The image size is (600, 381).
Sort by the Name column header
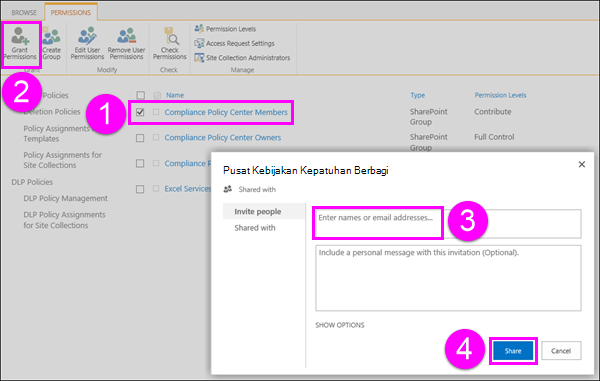[175, 95]
